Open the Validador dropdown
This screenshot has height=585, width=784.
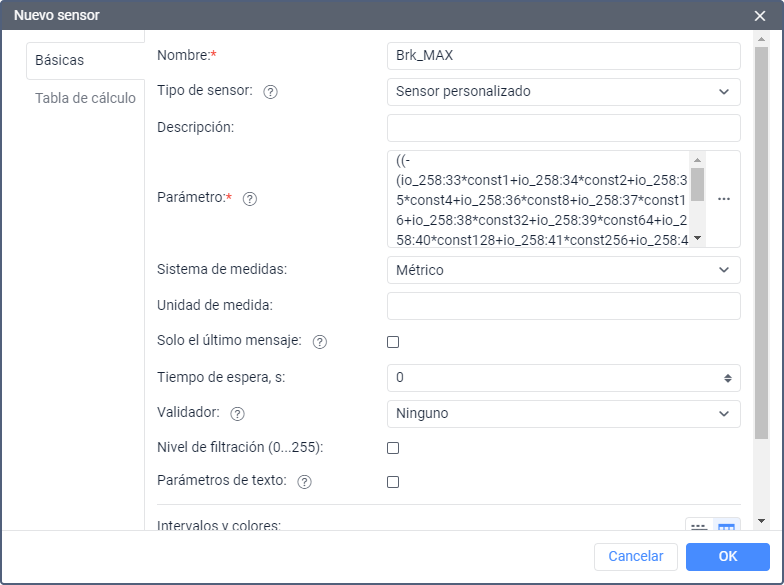[x=563, y=414]
